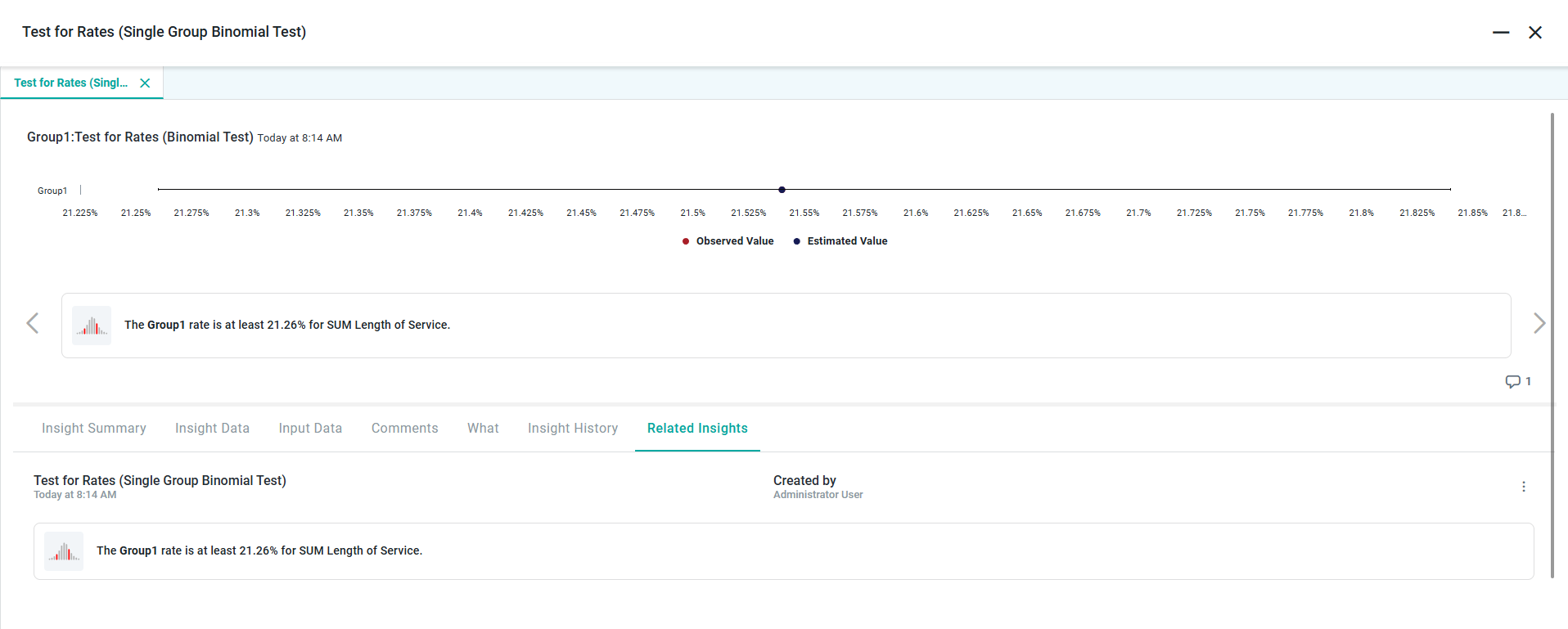This screenshot has height=629, width=1568.
Task: Open the Comments tab
Action: pos(404,429)
